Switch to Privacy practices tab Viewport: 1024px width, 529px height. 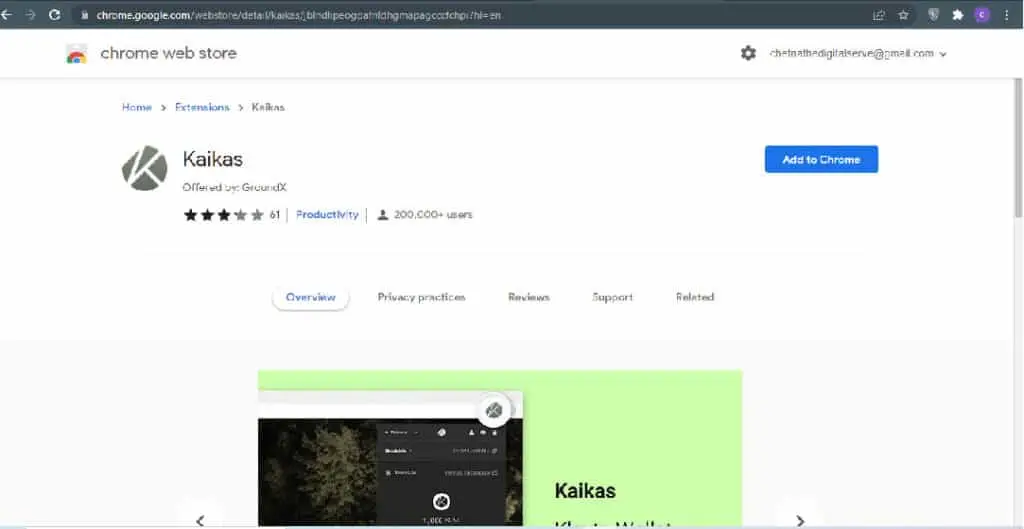coord(421,297)
